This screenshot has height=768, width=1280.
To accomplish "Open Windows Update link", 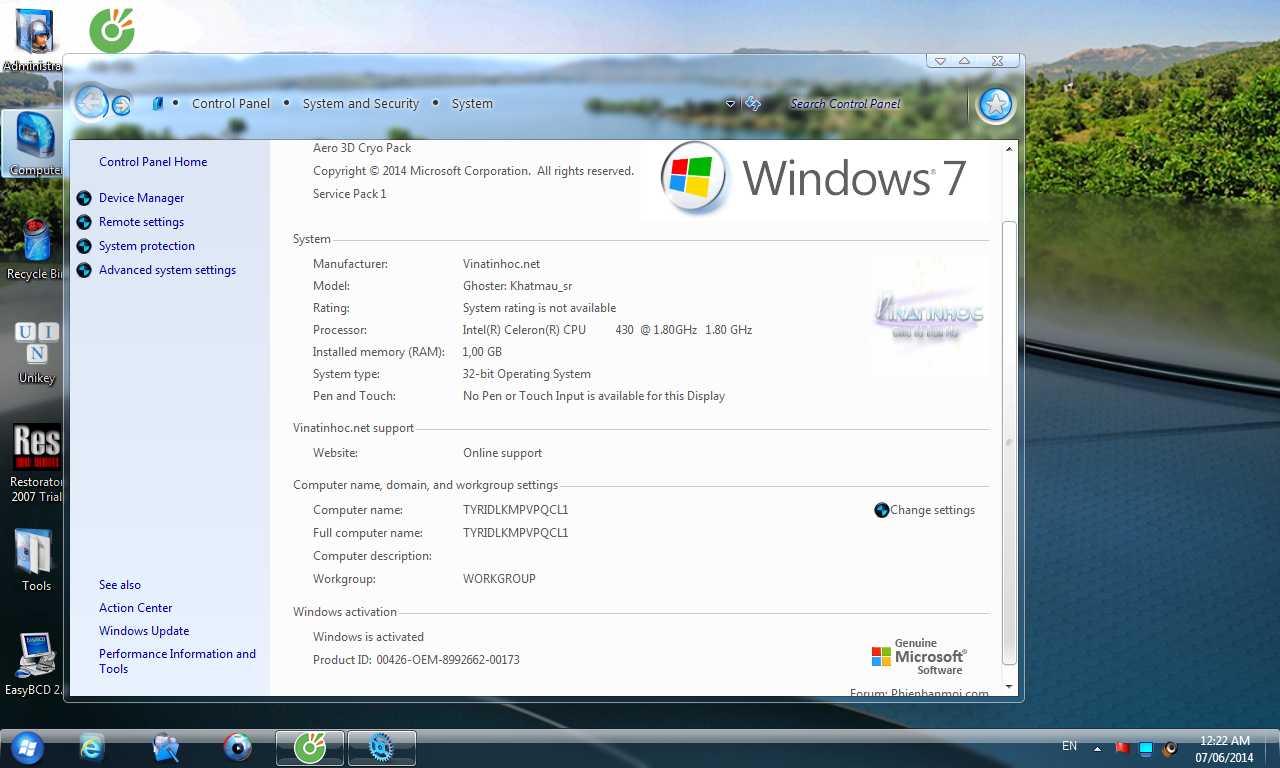I will tap(144, 631).
